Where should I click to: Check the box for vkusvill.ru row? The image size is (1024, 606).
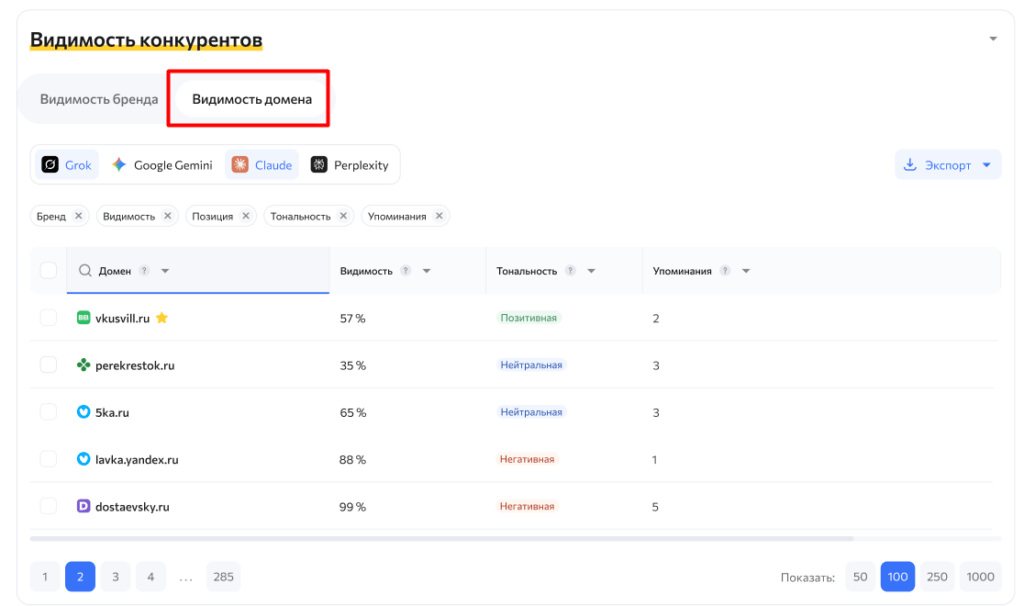[48, 318]
